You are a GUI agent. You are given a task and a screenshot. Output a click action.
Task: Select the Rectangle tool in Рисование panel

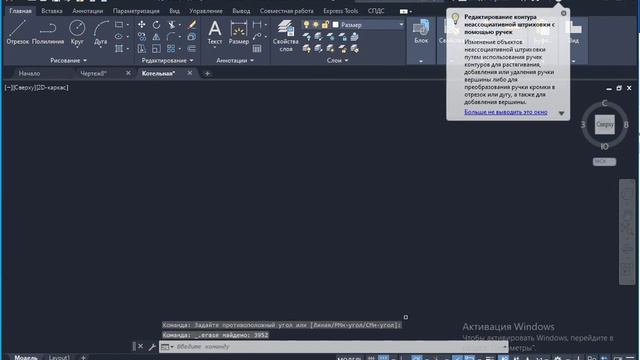(119, 25)
